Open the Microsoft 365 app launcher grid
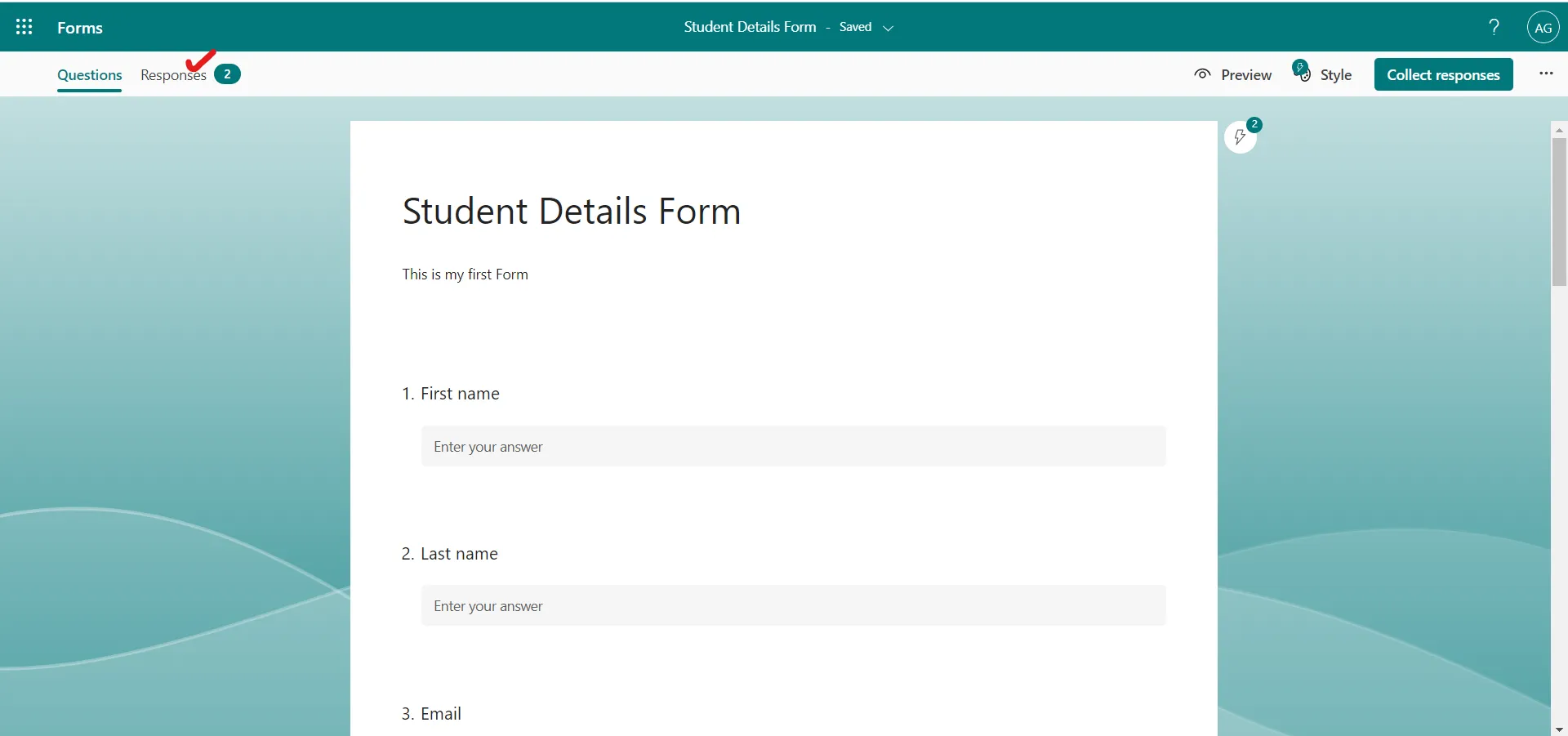This screenshot has width=1568, height=736. 24,26
